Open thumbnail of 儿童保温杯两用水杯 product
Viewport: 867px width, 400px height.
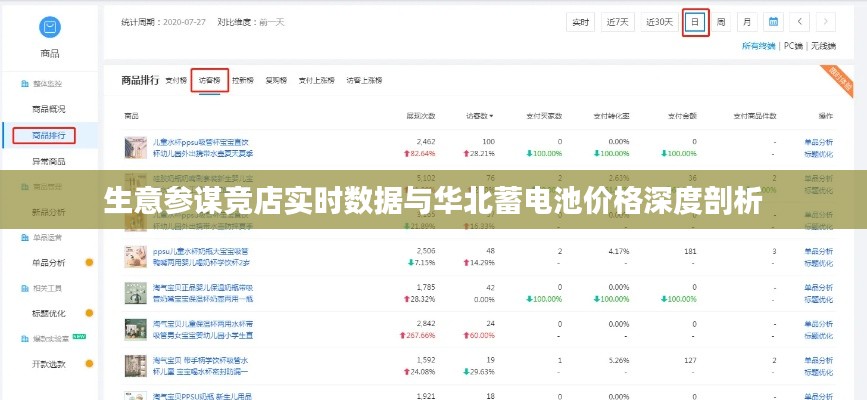135,330
